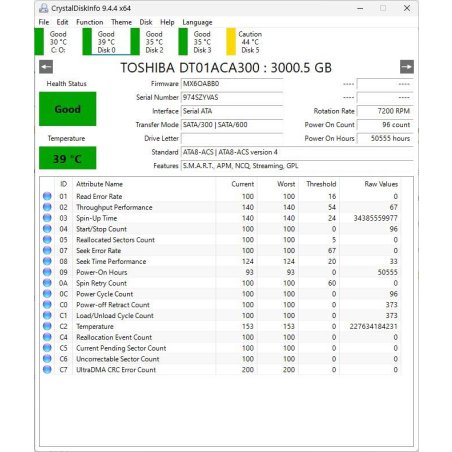Click the status orb for Load/Unload Cycle Count
The height and width of the screenshot is (452, 452).
click(47, 315)
